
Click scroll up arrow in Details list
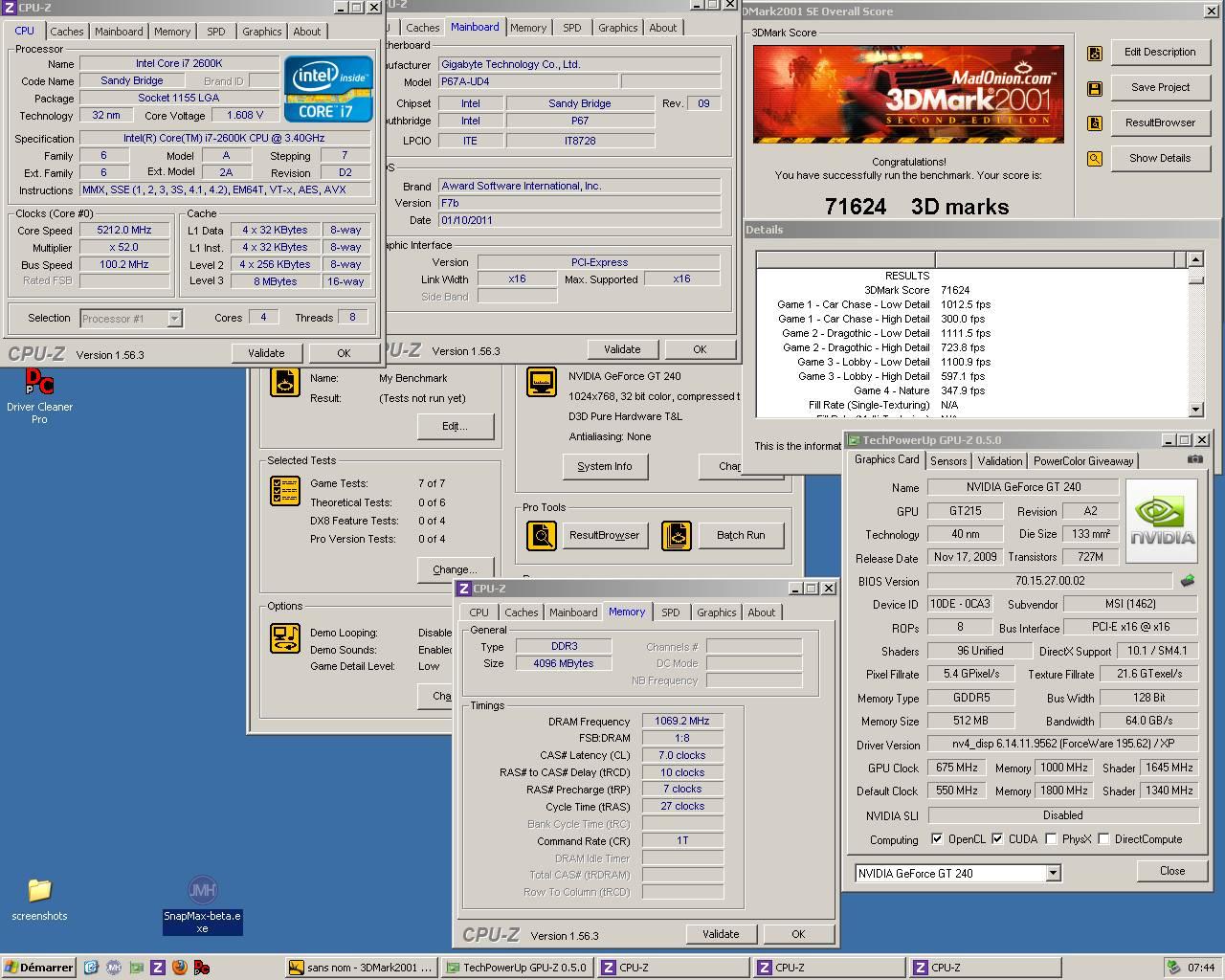tap(1195, 259)
